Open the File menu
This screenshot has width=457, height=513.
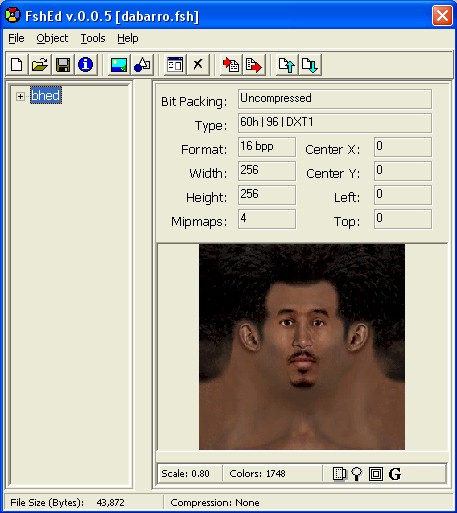pos(16,38)
